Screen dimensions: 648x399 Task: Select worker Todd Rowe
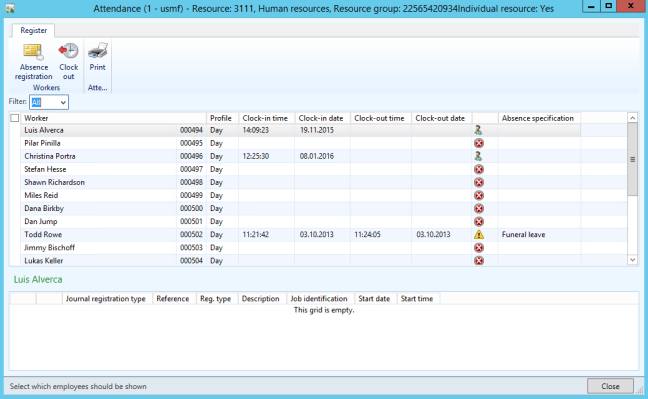pos(43,234)
